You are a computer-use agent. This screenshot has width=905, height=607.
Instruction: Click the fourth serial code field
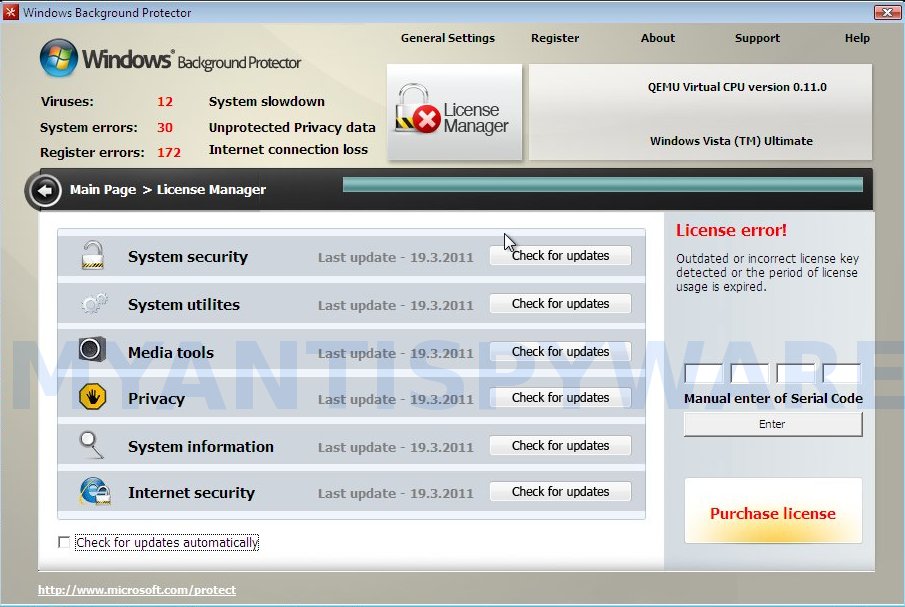[x=842, y=373]
